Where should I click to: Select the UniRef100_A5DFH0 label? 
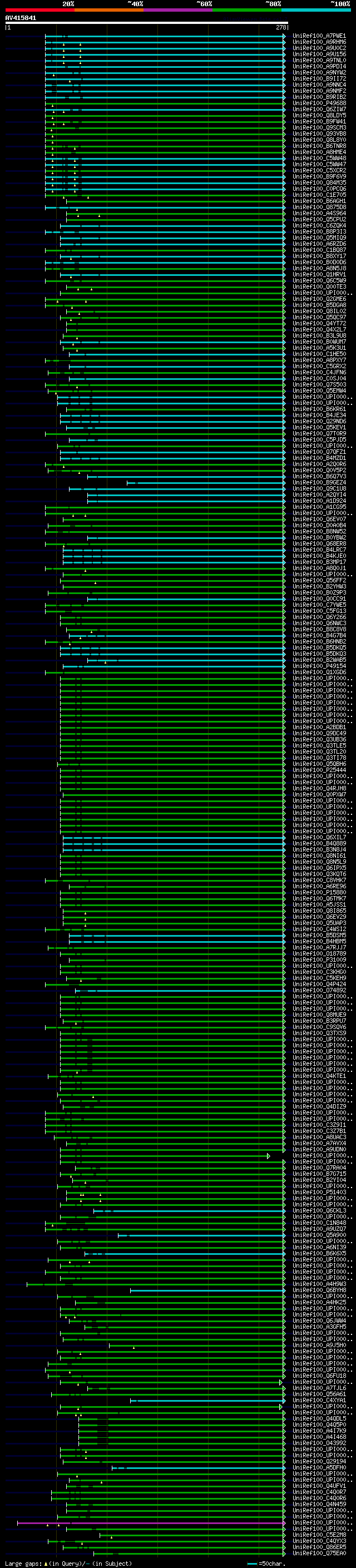(x=319, y=1467)
